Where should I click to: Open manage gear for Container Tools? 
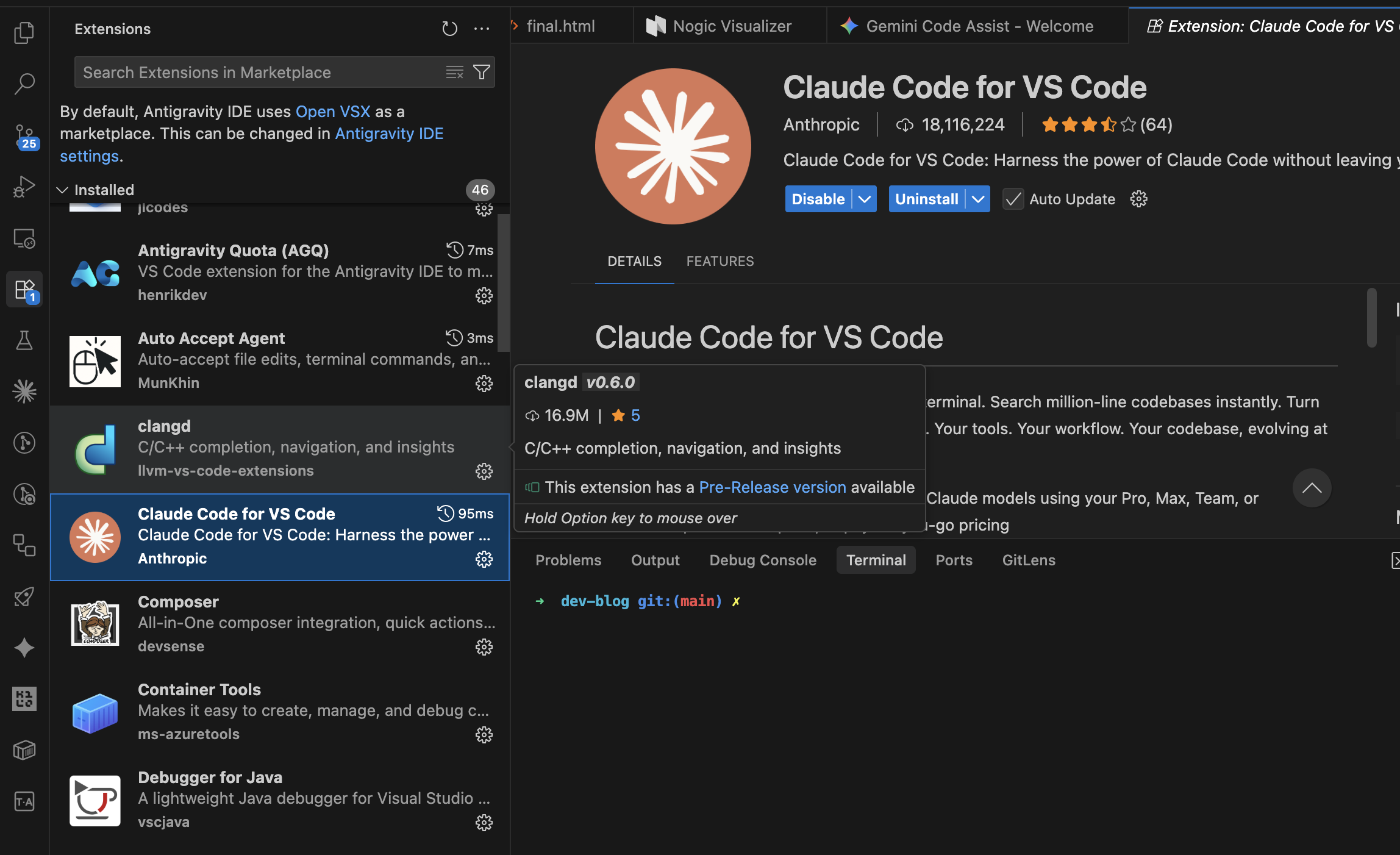click(484, 735)
